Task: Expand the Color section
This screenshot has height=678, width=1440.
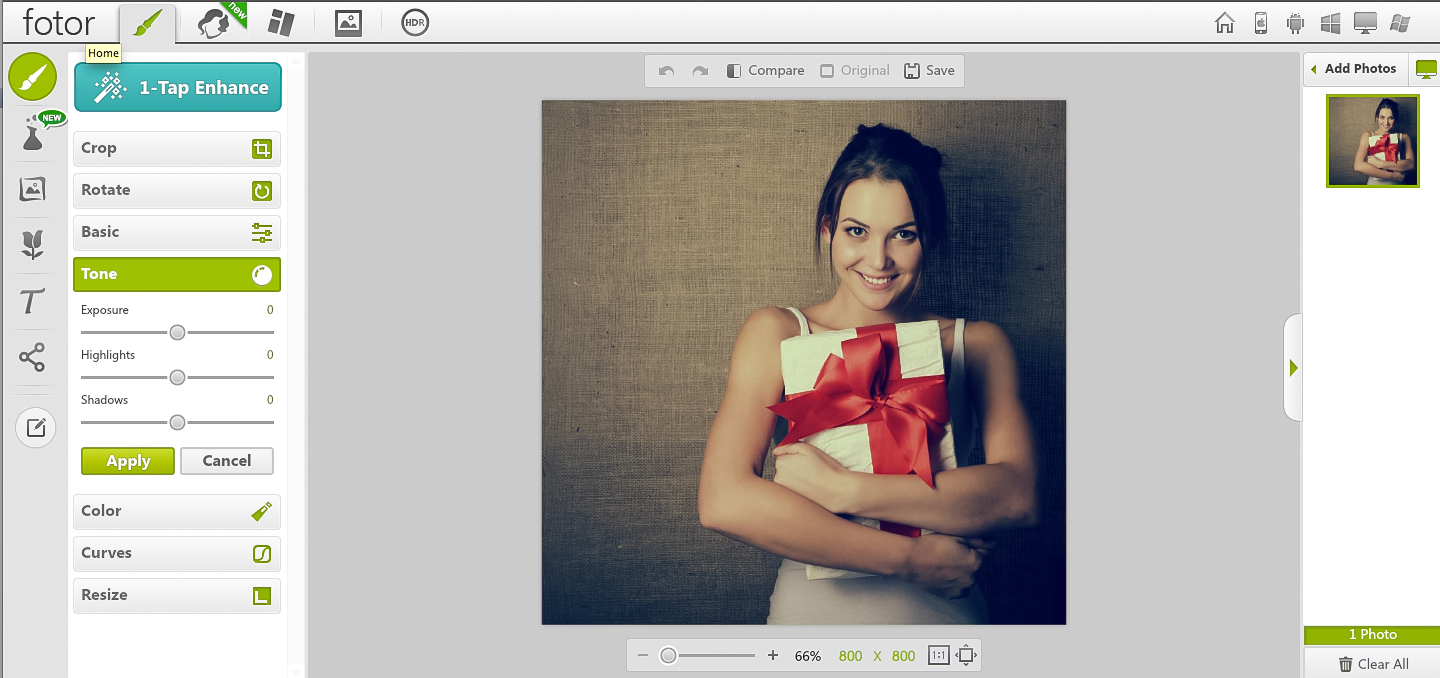Action: [x=177, y=511]
